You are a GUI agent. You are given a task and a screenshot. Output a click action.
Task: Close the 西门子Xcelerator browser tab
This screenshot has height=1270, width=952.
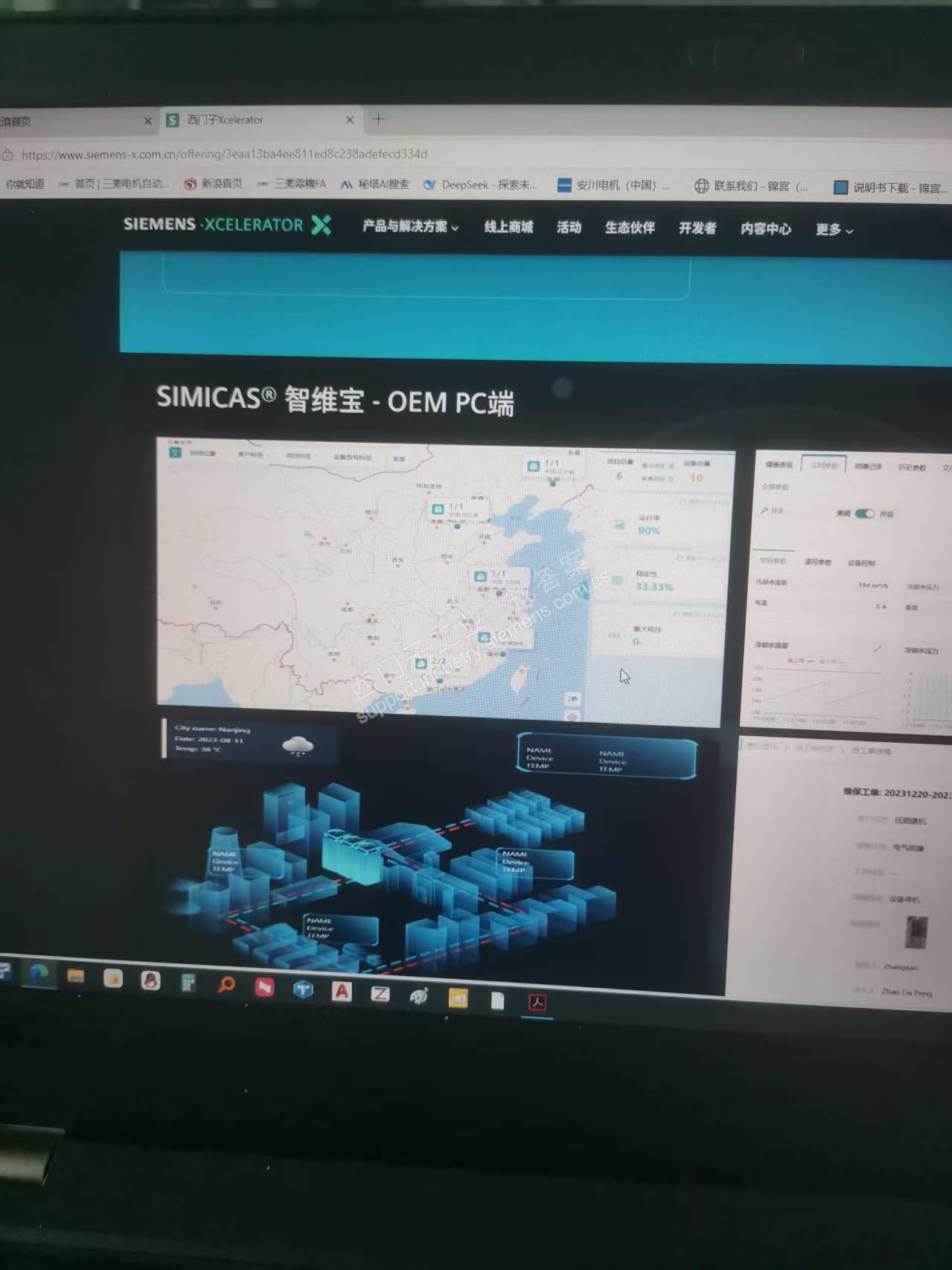350,120
